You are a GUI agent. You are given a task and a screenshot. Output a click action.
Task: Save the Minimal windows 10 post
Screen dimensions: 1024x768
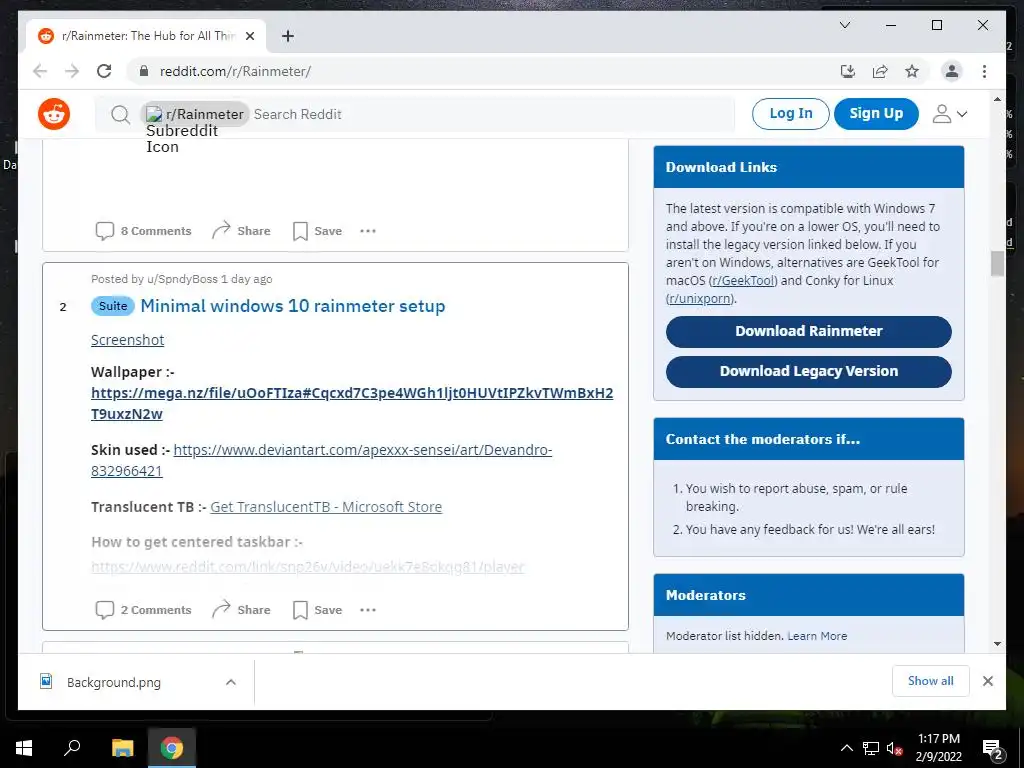317,609
